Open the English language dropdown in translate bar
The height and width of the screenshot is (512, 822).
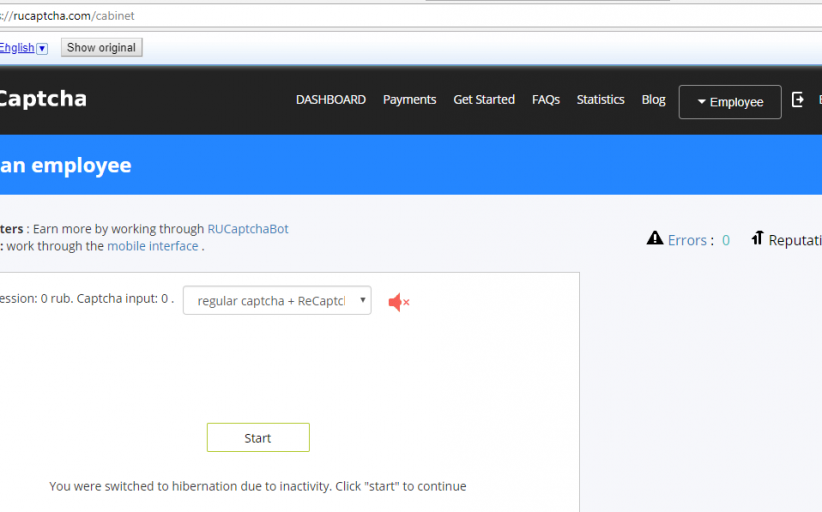(x=22, y=48)
